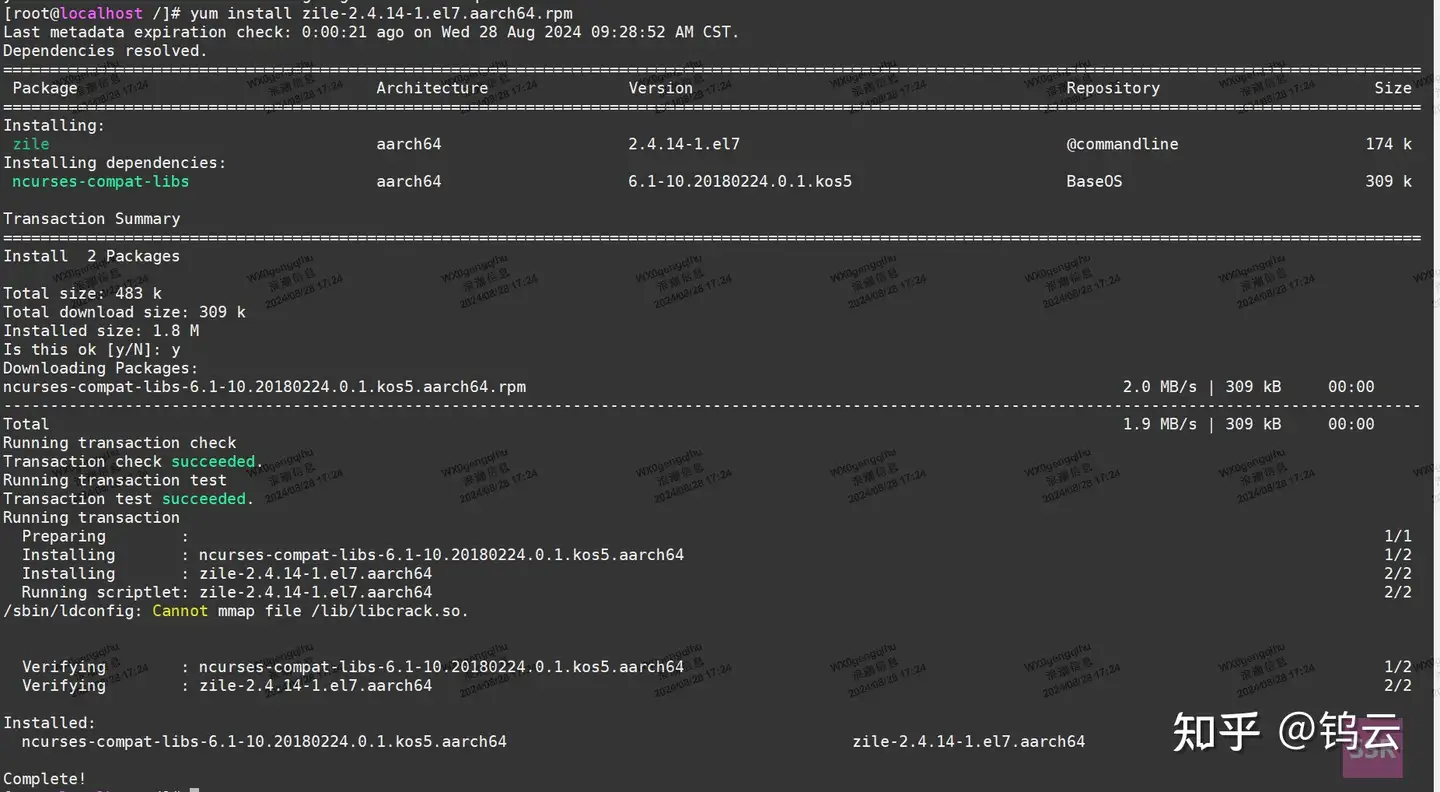Click the @commandline repository label

tap(1122, 143)
